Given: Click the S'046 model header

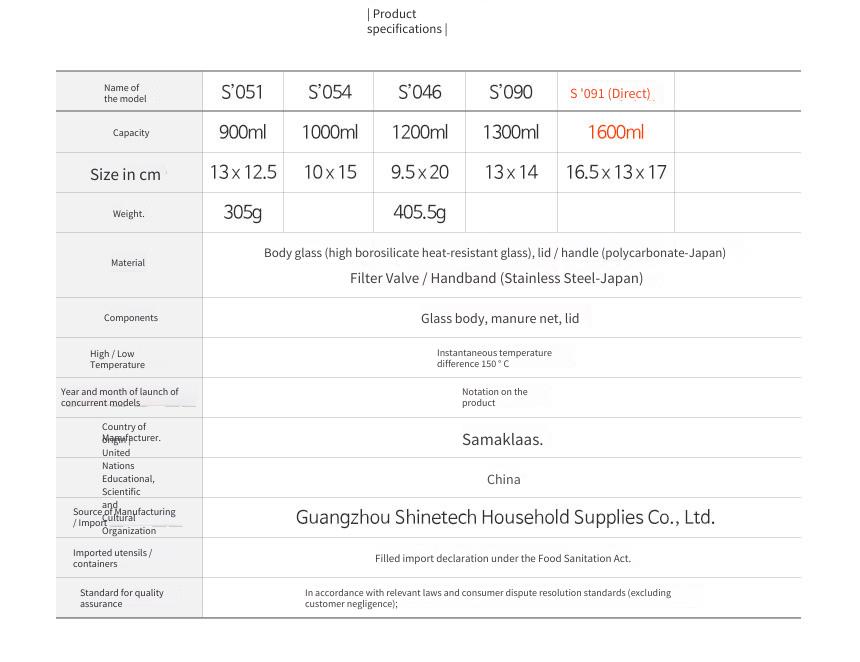Looking at the screenshot, I should coord(420,92).
